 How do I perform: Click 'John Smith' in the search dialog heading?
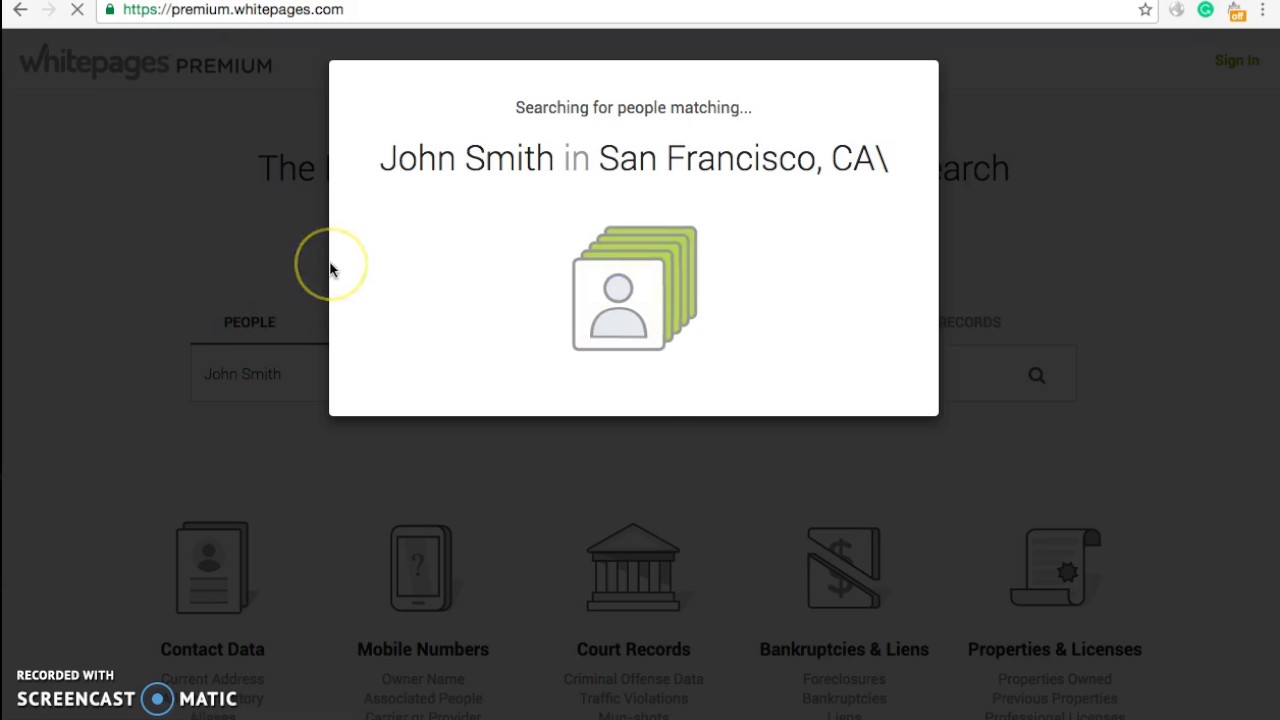click(x=466, y=158)
